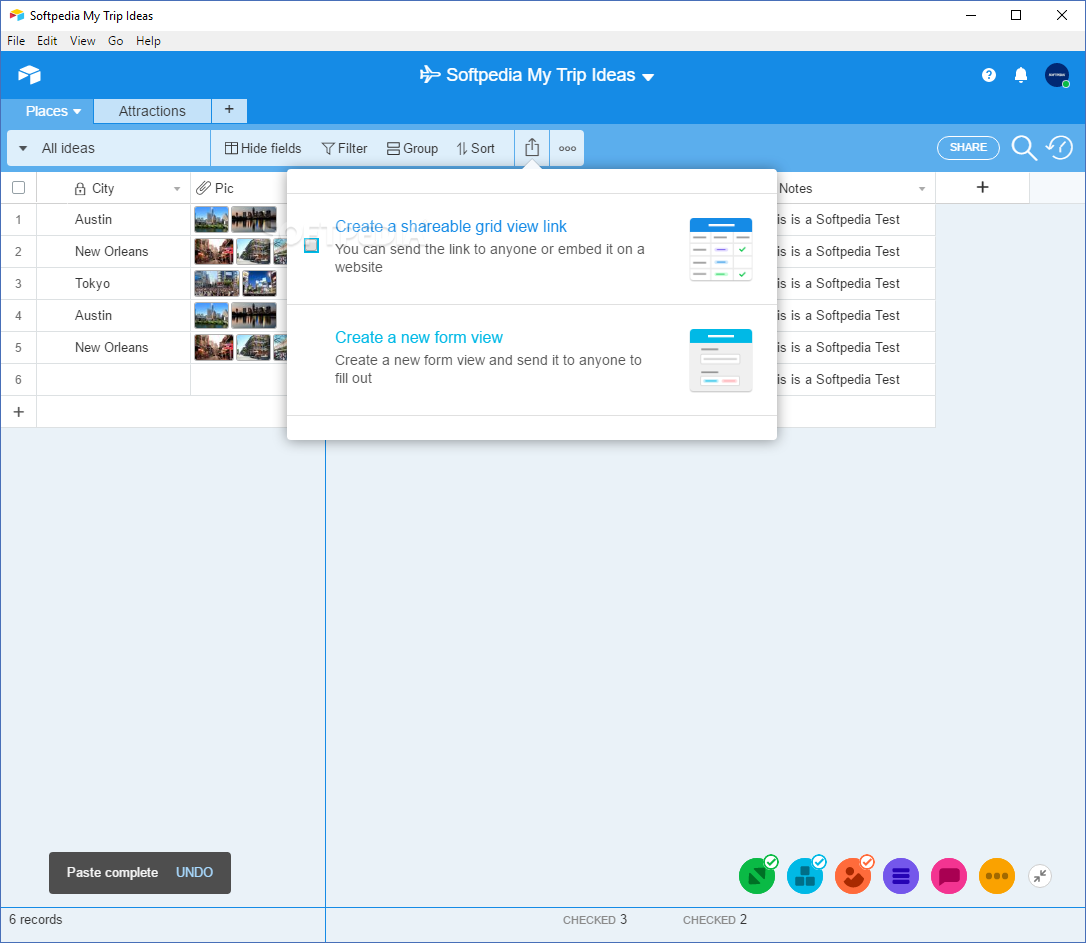Open the Sort option
Image resolution: width=1086 pixels, height=943 pixels.
475,148
